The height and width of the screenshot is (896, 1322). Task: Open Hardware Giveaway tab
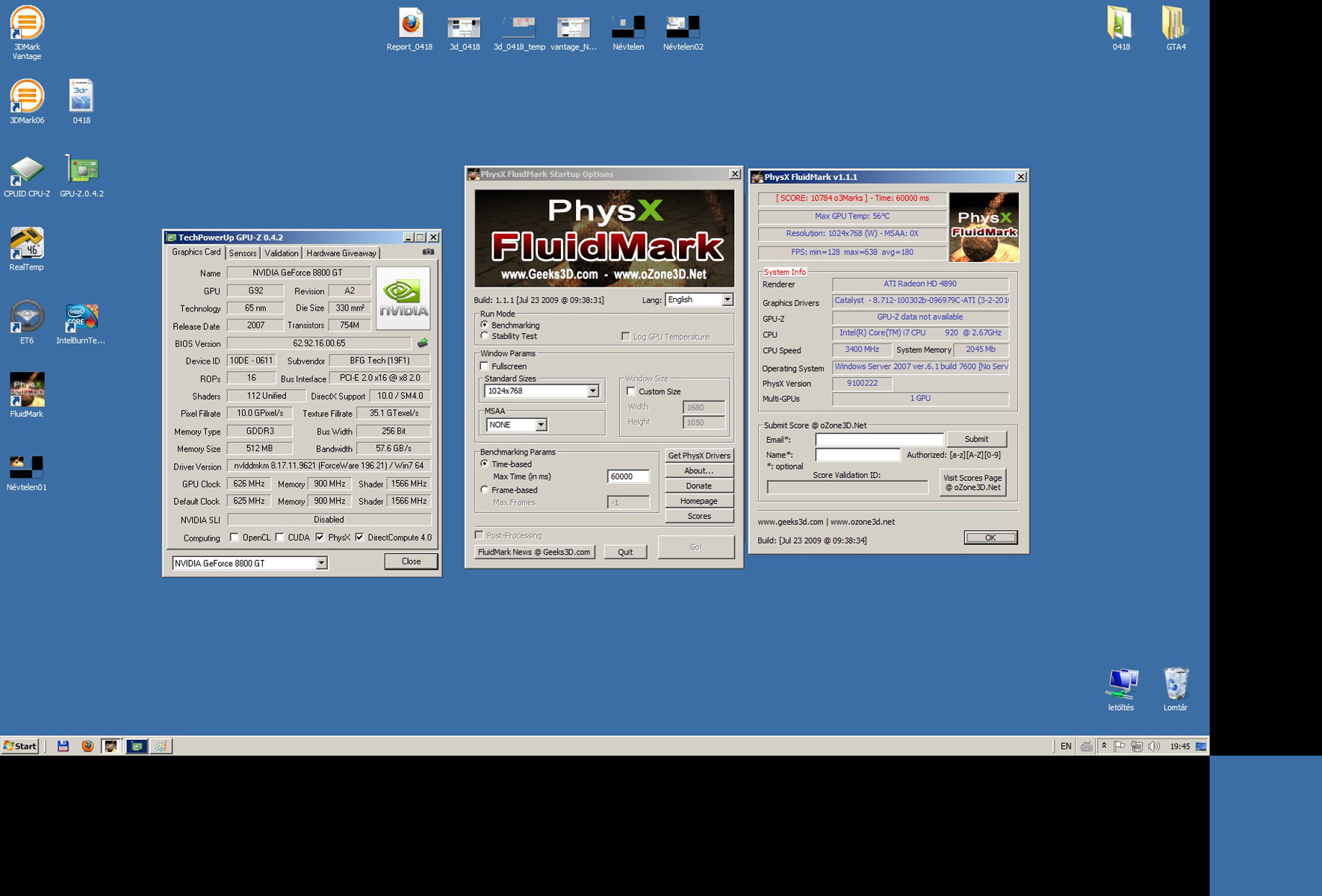(x=341, y=253)
